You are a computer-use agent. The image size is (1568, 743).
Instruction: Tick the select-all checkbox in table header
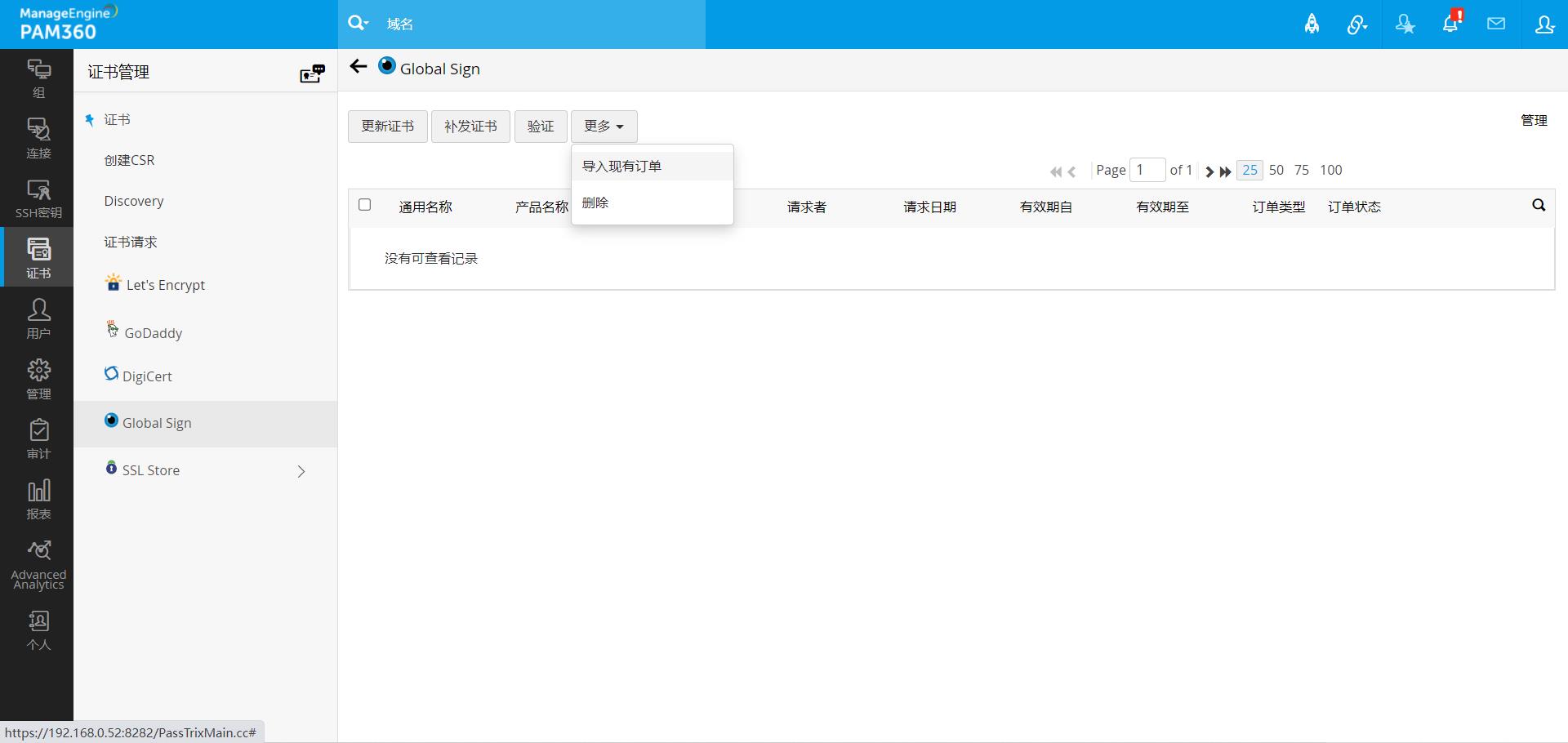point(365,205)
